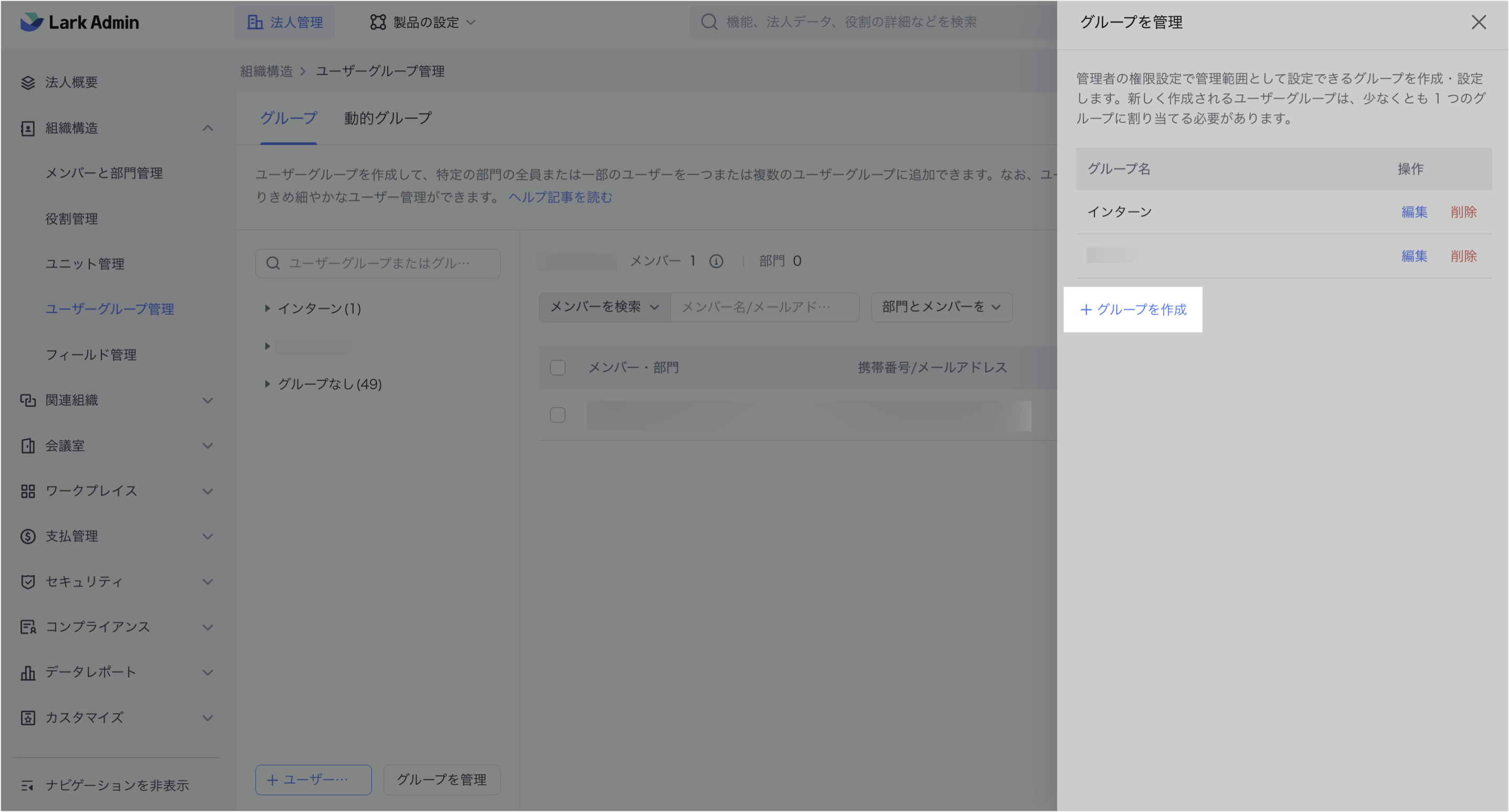Click the plus icon of グループを作成

coord(1086,309)
